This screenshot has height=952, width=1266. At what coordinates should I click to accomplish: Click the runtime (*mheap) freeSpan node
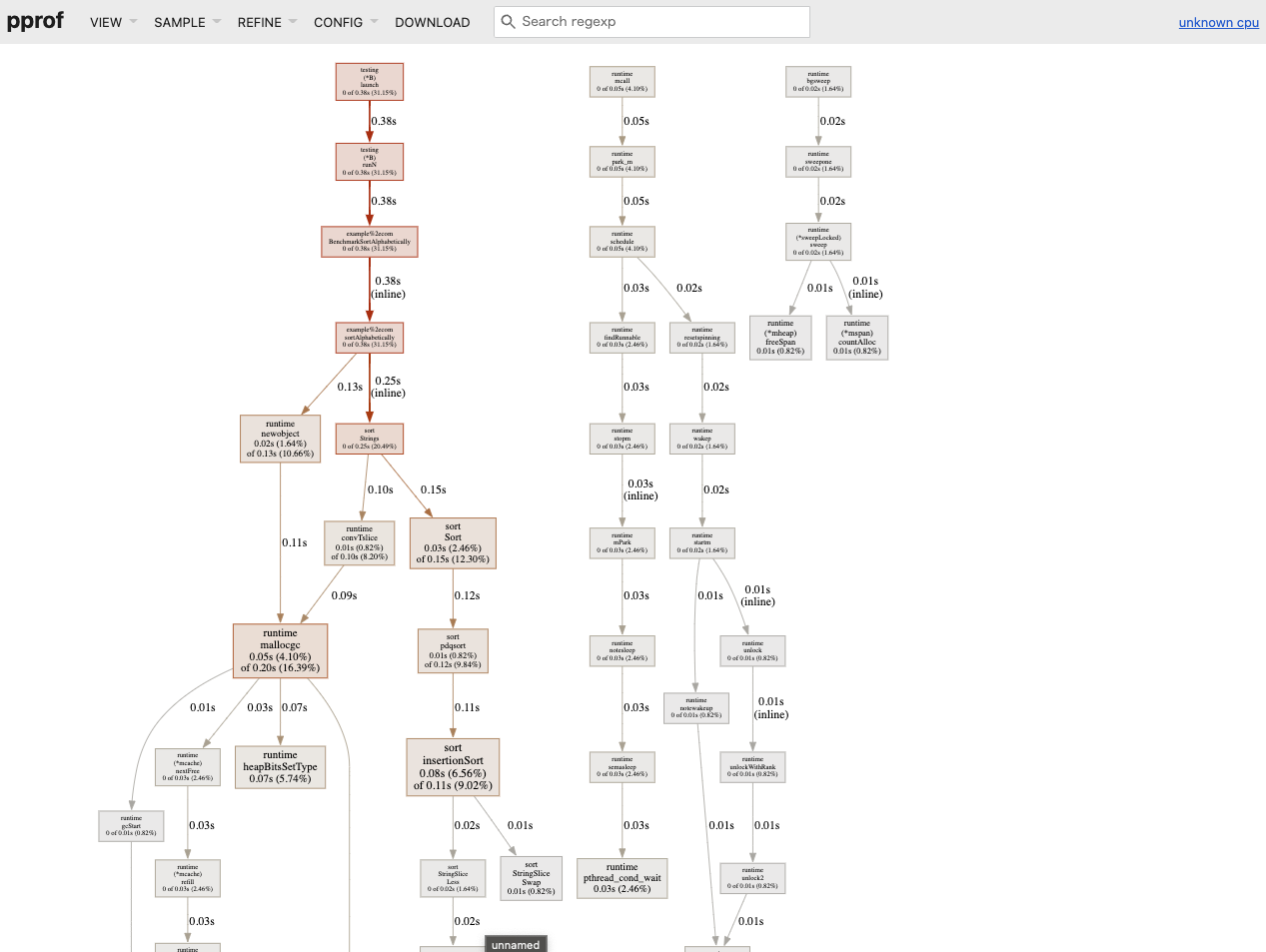pyautogui.click(x=780, y=338)
